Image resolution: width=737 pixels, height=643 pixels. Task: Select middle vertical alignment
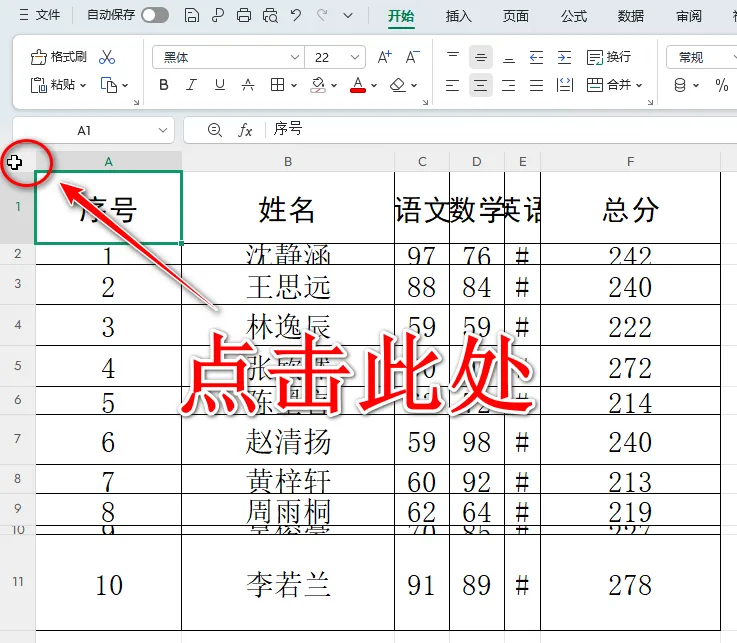(x=480, y=57)
